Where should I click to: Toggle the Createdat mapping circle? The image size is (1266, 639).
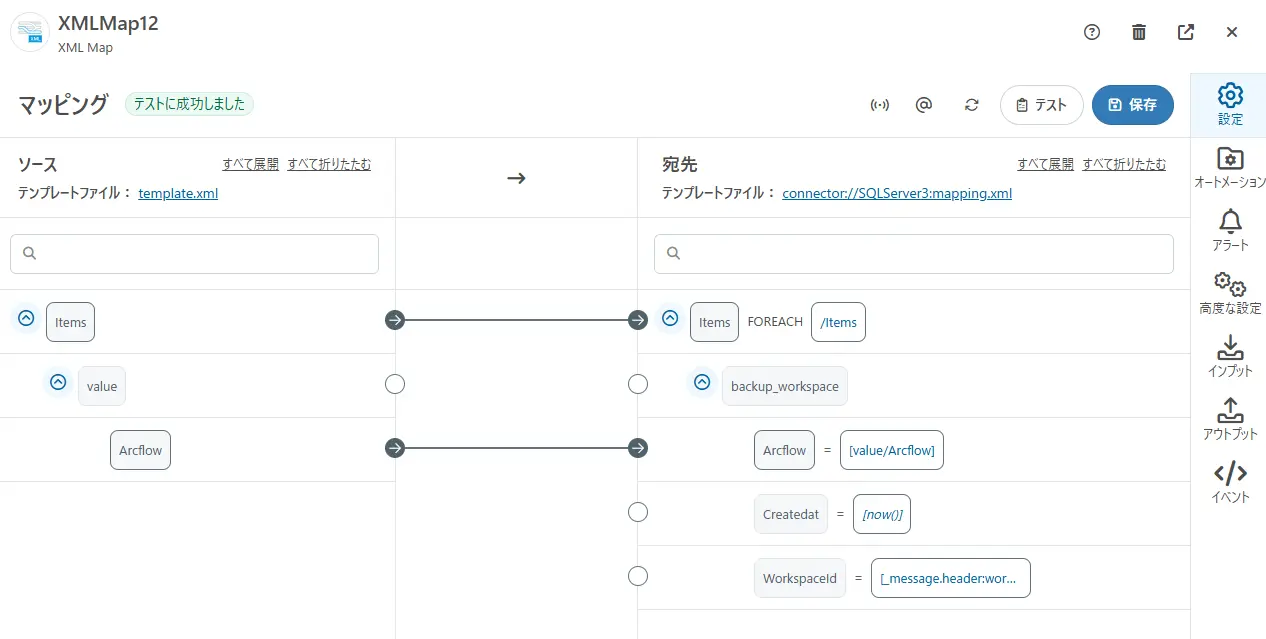(x=638, y=512)
